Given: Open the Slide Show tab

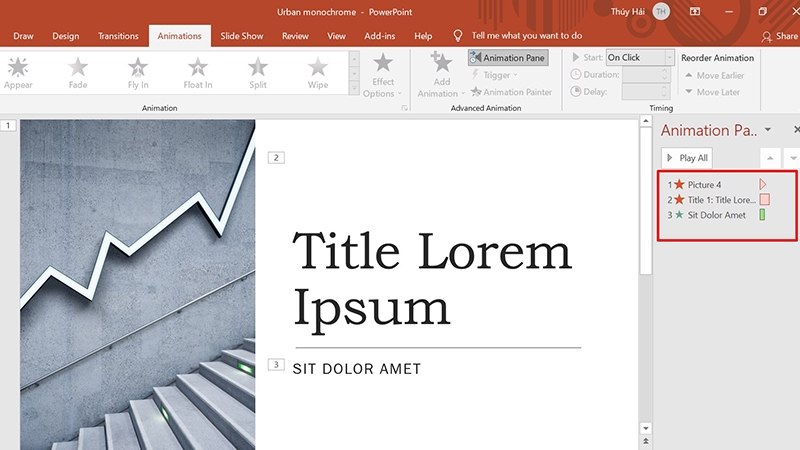Looking at the screenshot, I should click(242, 36).
